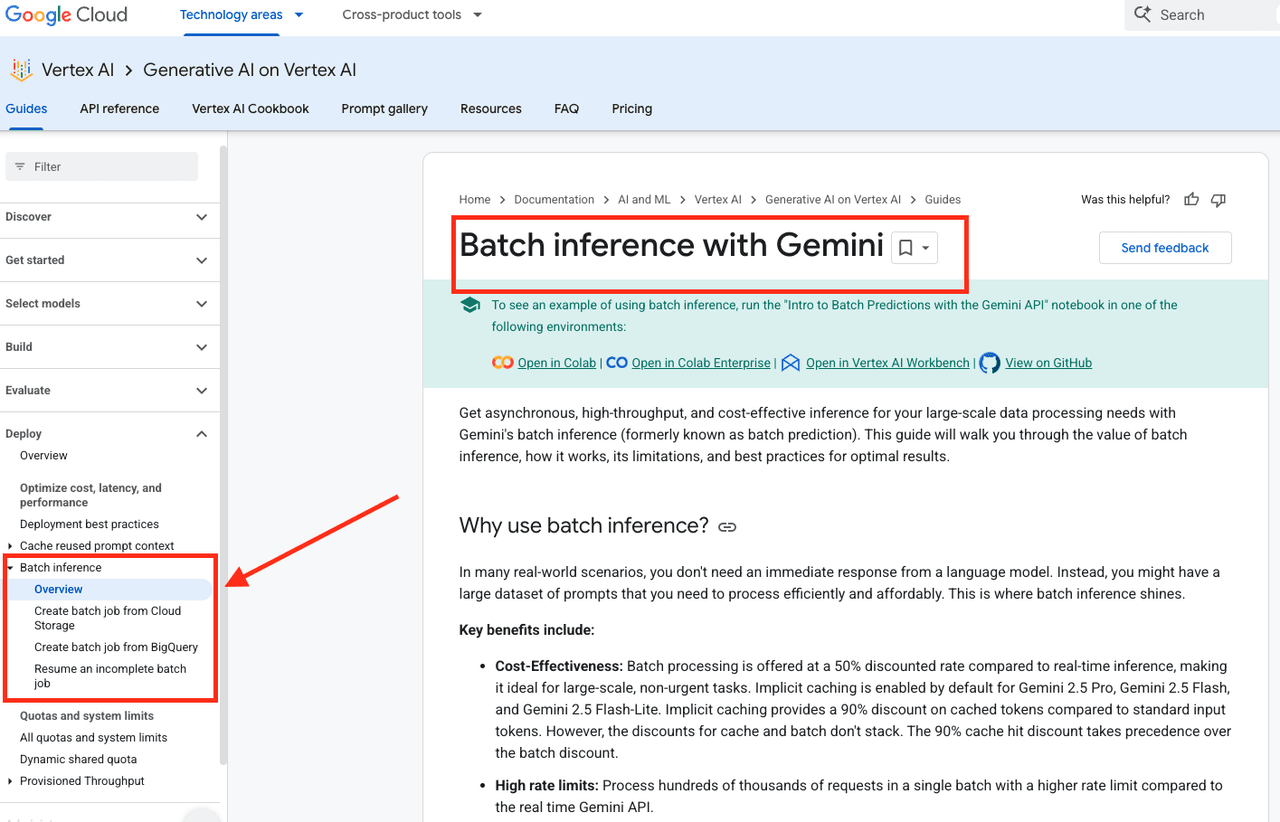Switch to the Guides tab
1280x822 pixels.
click(x=26, y=109)
